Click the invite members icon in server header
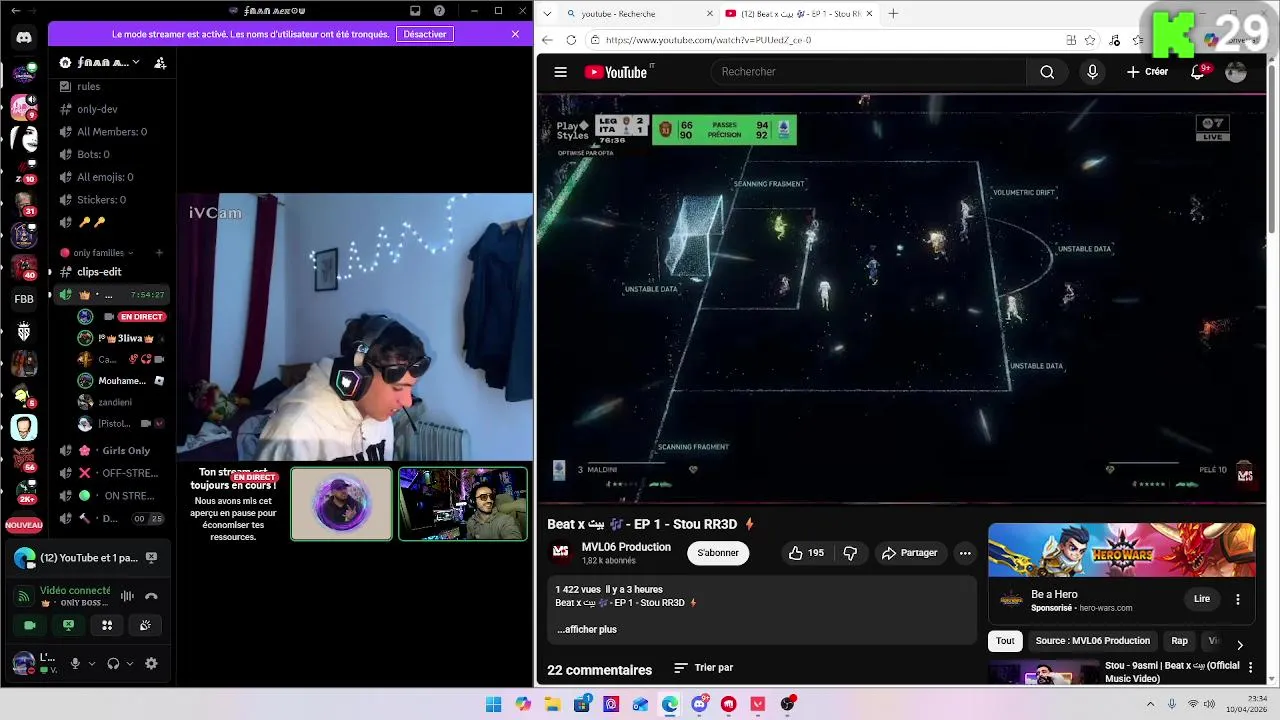1280x720 pixels. [x=160, y=62]
